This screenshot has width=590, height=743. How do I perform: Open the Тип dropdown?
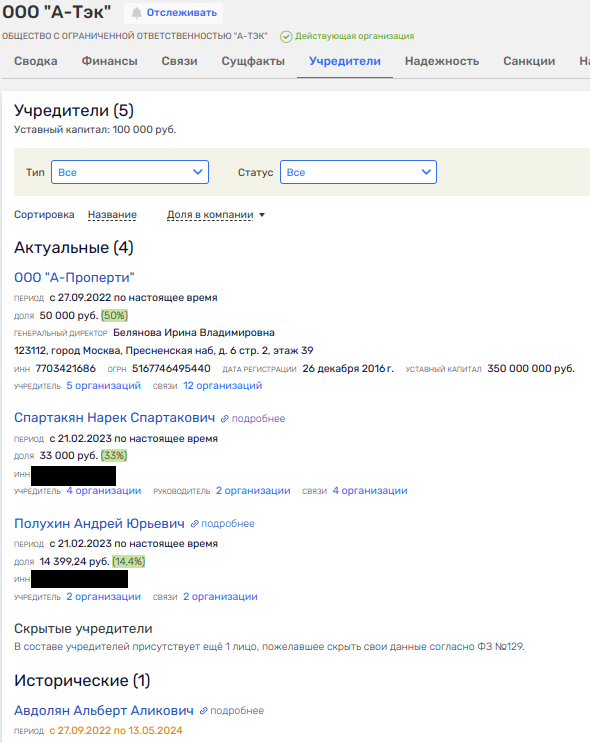(130, 172)
